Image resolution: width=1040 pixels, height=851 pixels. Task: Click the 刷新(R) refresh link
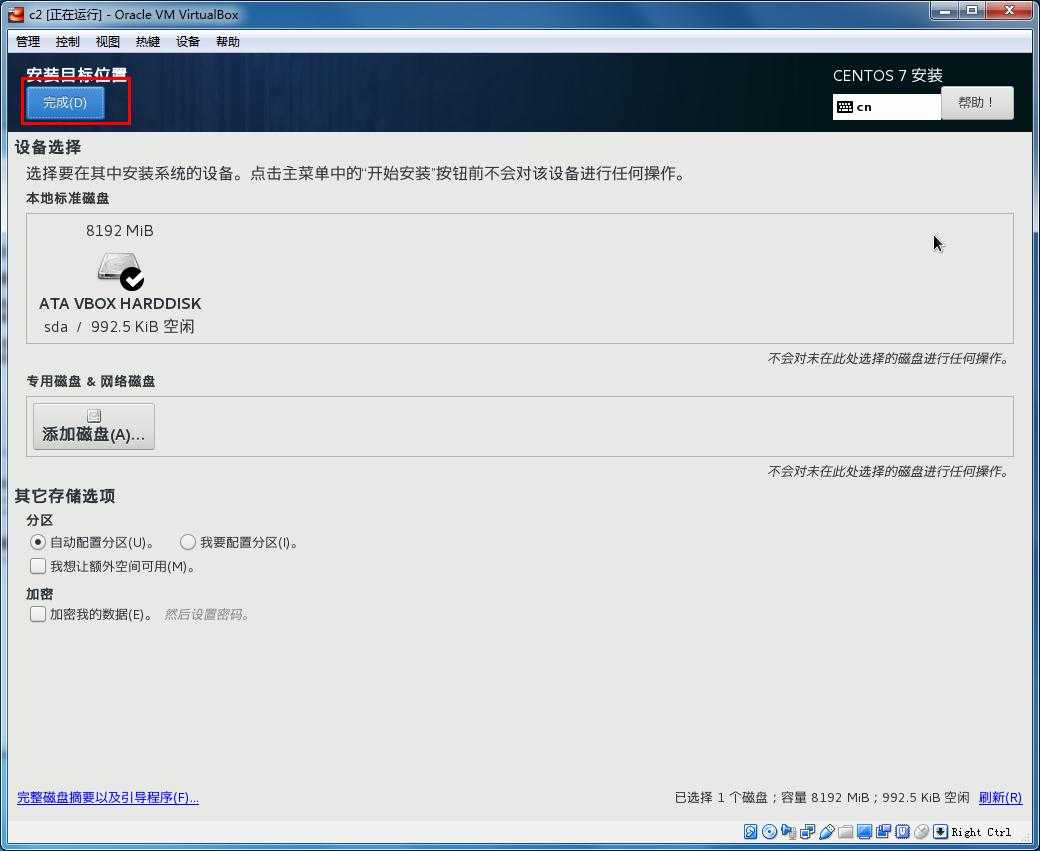pyautogui.click(x=1000, y=797)
